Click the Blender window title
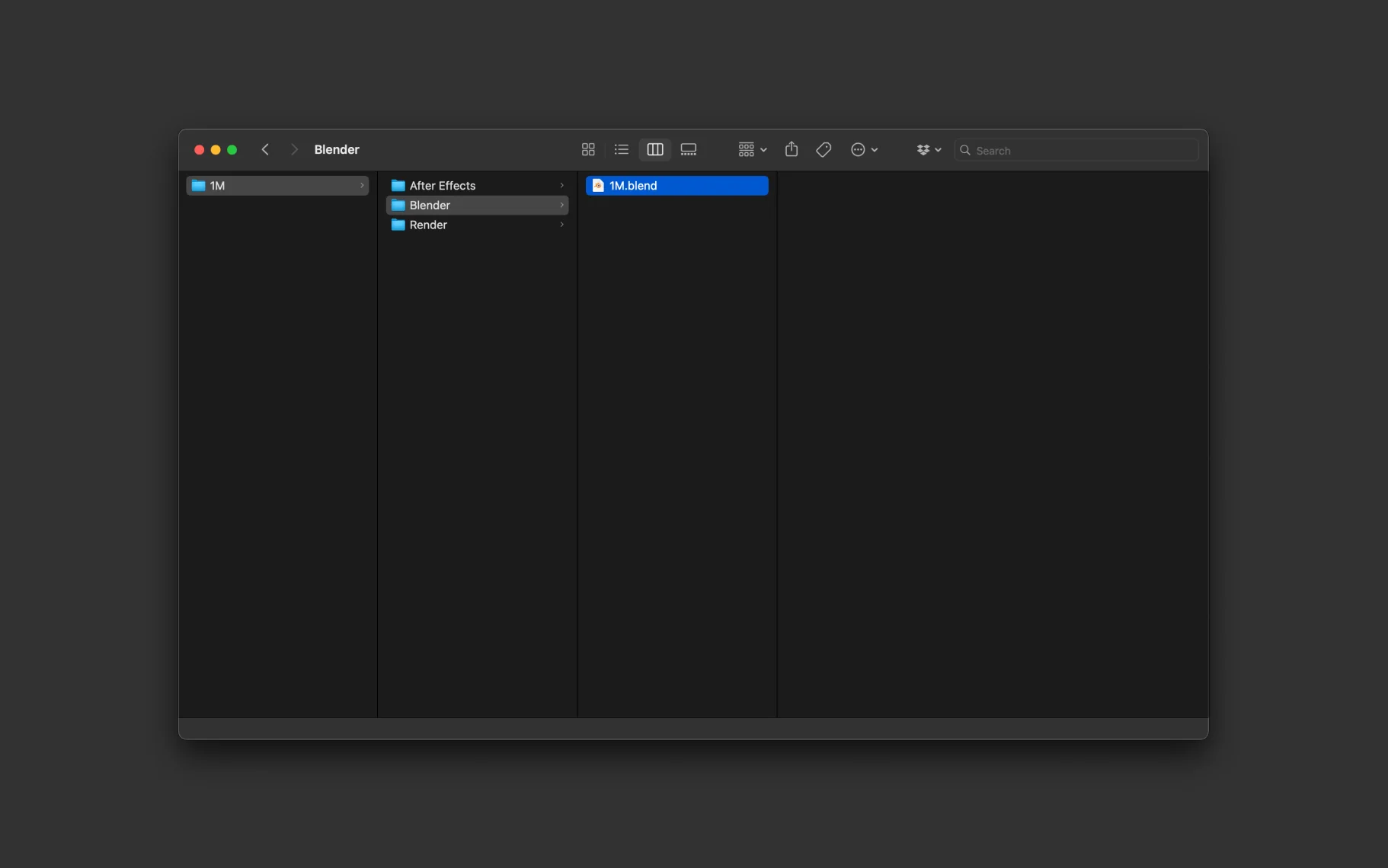This screenshot has height=868, width=1388. 337,149
